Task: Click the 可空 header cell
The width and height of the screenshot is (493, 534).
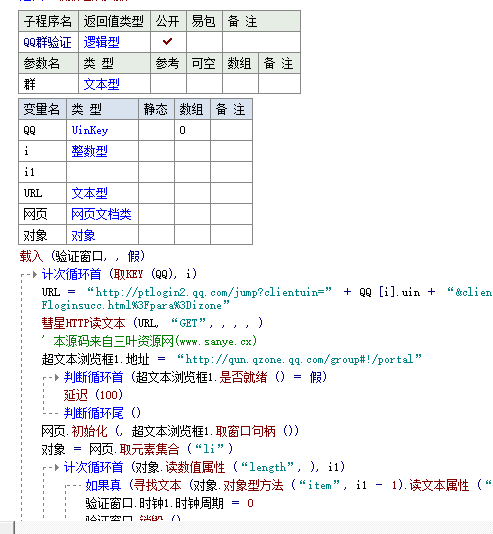Action: click(204, 63)
